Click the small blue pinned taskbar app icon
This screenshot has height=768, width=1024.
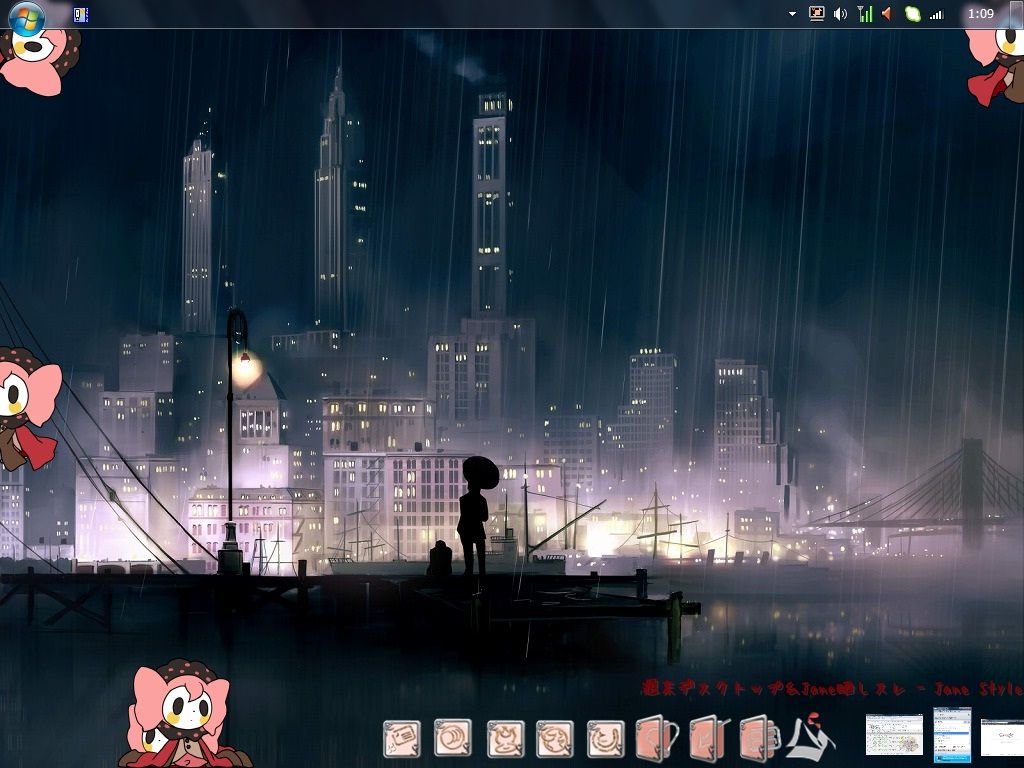tap(81, 14)
